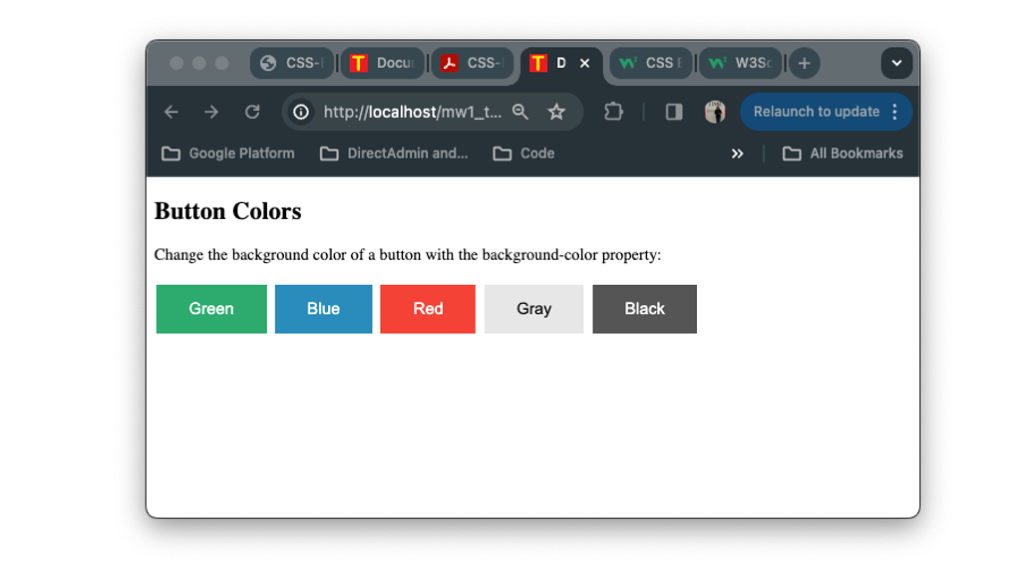Click the Relaunch to update button
The height and width of the screenshot is (576, 1024).
click(815, 112)
